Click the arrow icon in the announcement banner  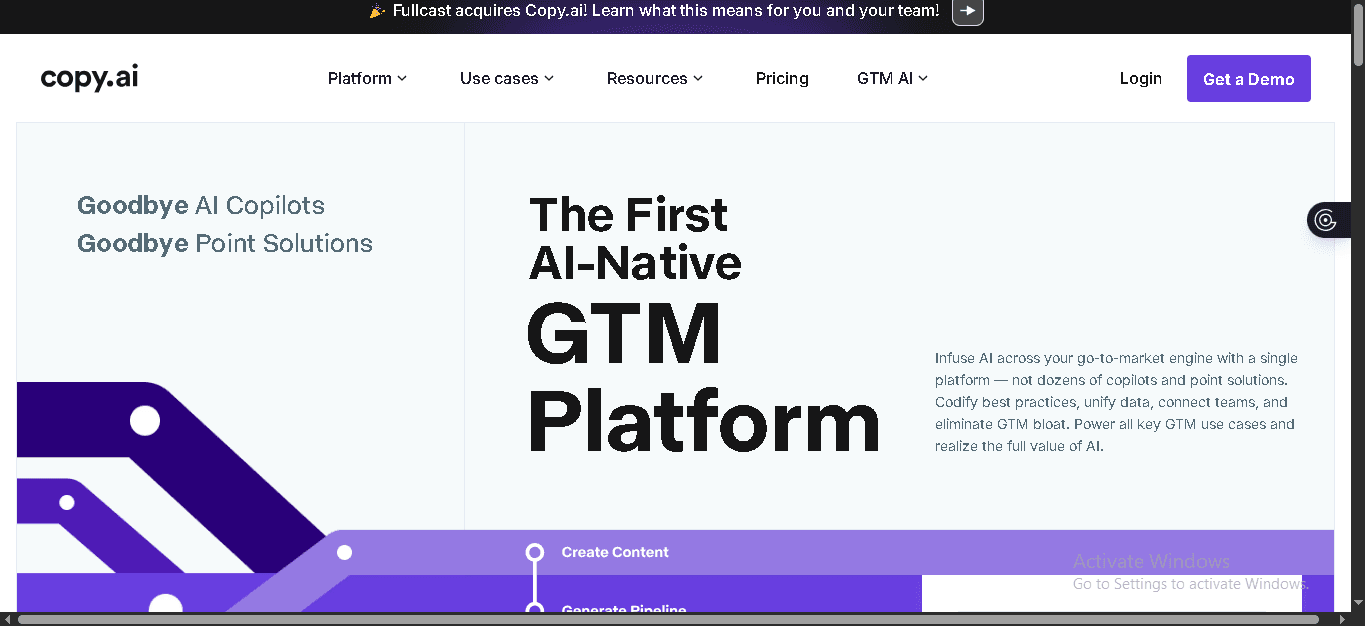[x=966, y=13]
